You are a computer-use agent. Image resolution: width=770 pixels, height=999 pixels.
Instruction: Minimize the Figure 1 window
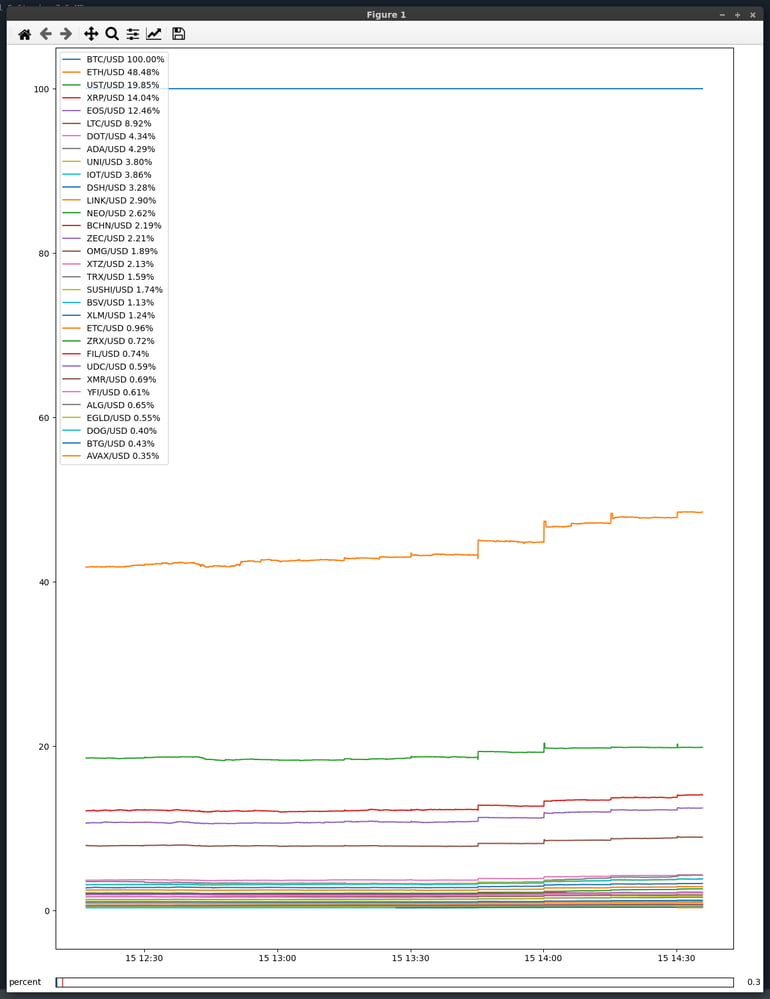pyautogui.click(x=722, y=15)
